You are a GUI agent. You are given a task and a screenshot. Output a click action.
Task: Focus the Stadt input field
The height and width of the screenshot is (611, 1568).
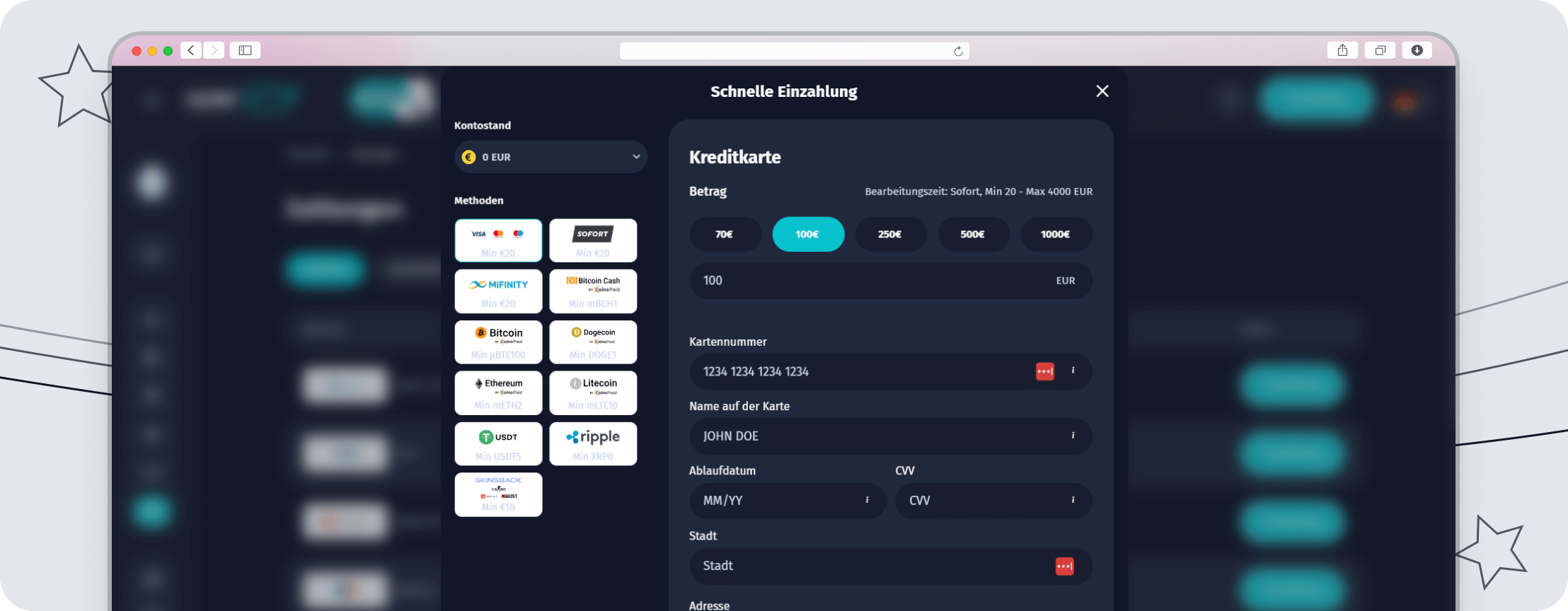pos(891,566)
